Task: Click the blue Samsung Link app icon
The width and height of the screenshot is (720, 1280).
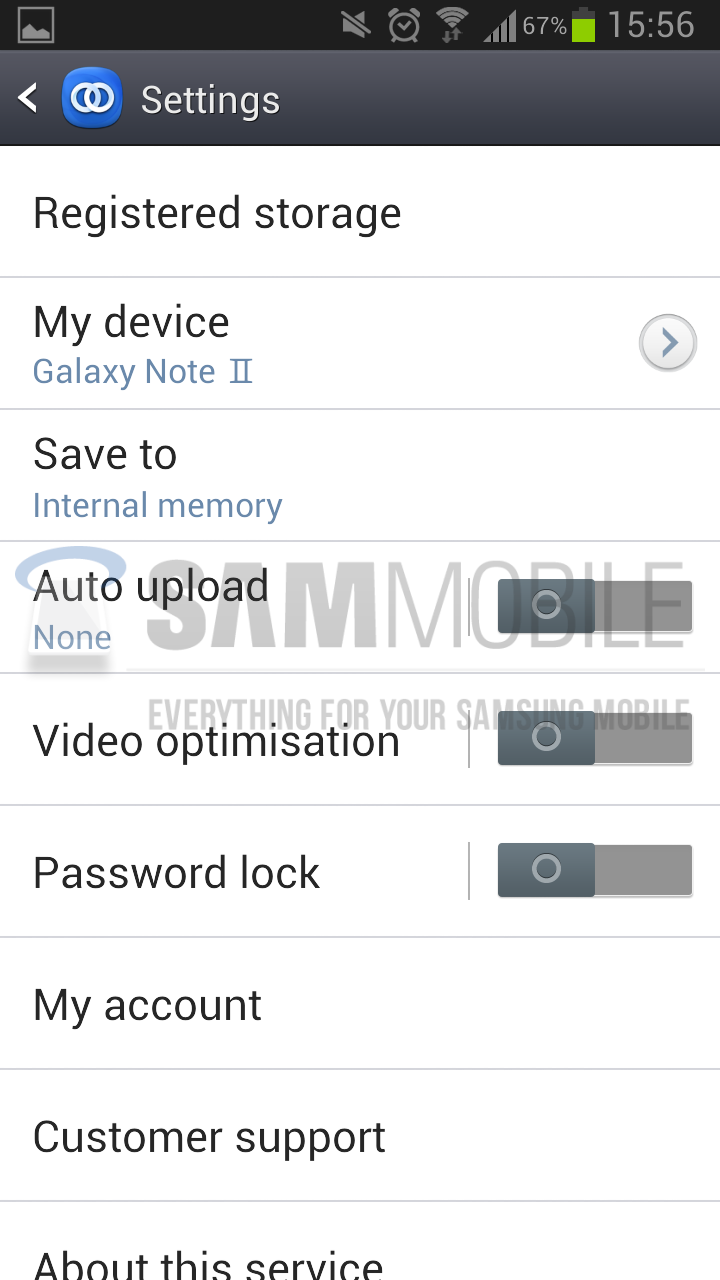Action: tap(92, 98)
